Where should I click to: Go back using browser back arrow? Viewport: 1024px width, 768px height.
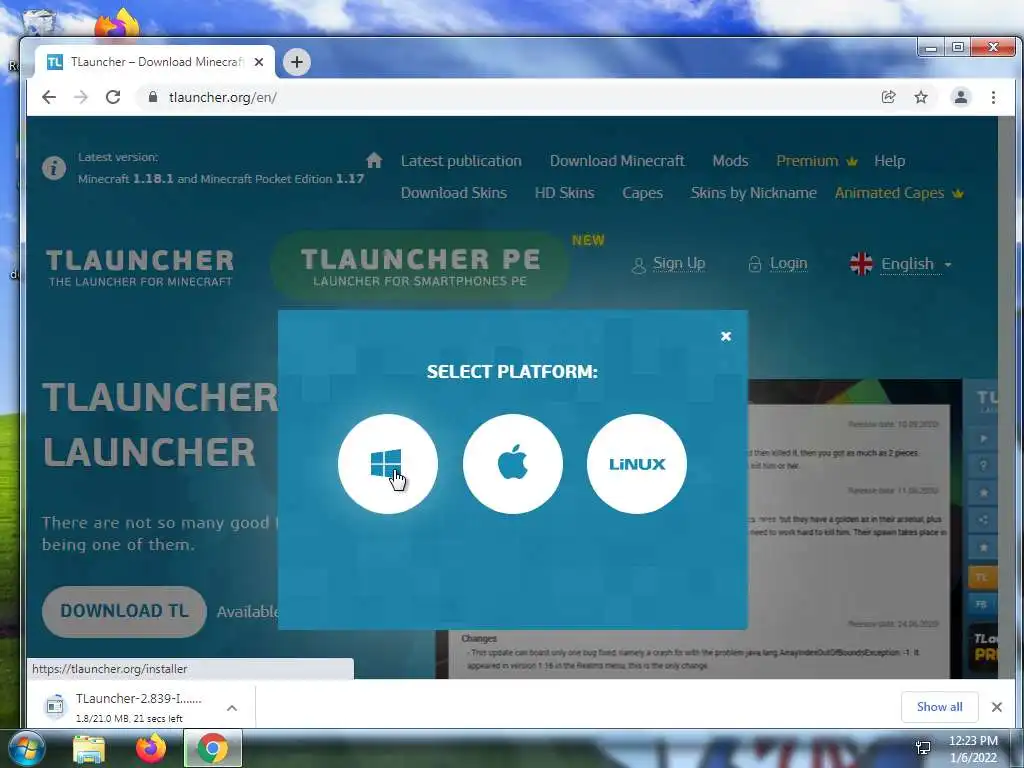pos(49,97)
